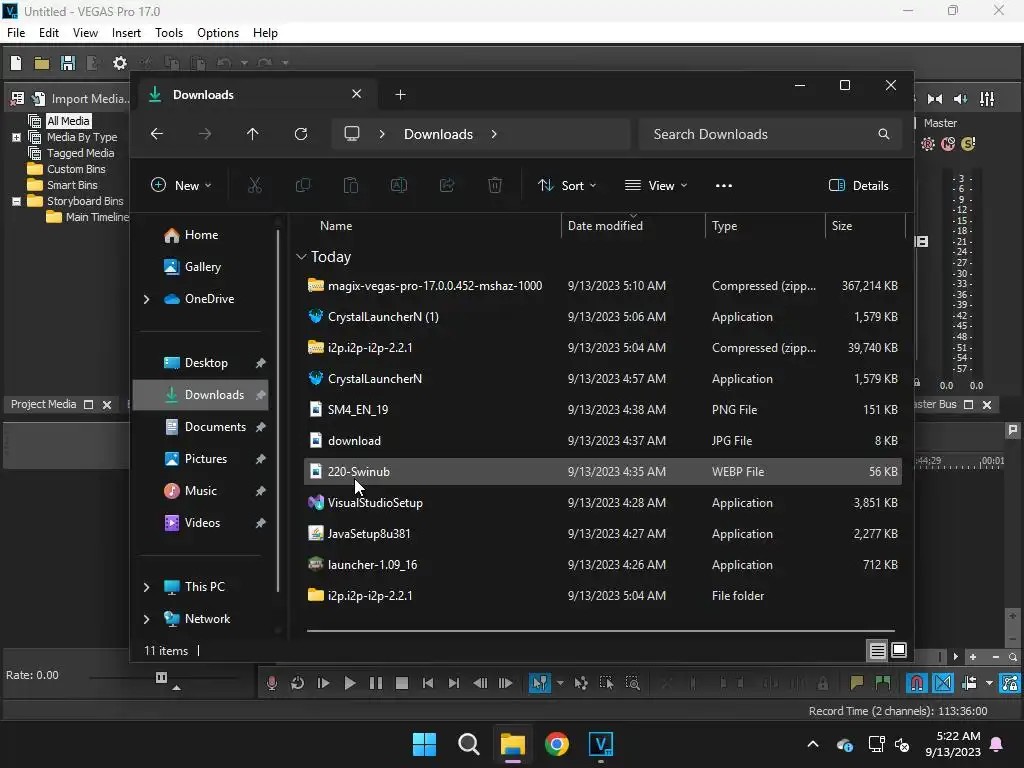Click the Insert Marker icon
1024x768 pixels.
pos(857,683)
